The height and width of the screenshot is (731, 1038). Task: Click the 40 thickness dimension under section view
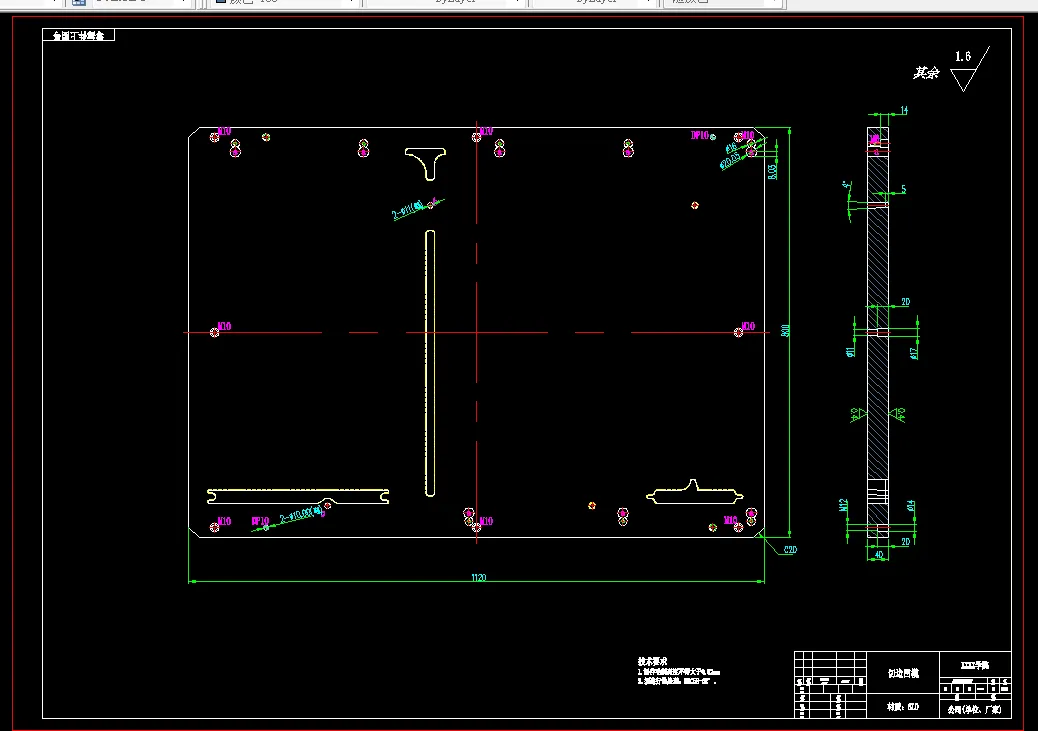click(878, 555)
